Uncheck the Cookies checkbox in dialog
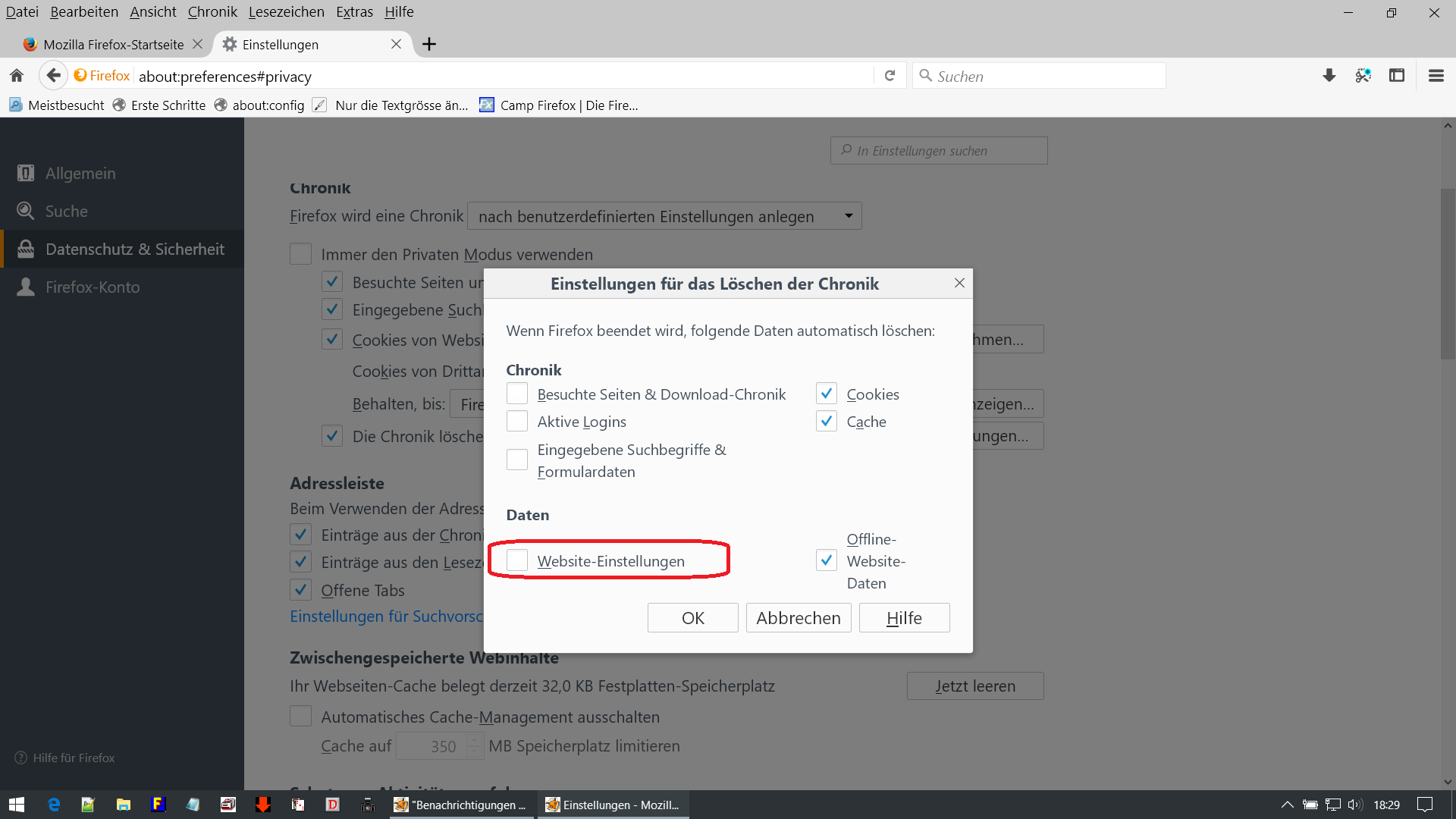The width and height of the screenshot is (1456, 819). 827,394
